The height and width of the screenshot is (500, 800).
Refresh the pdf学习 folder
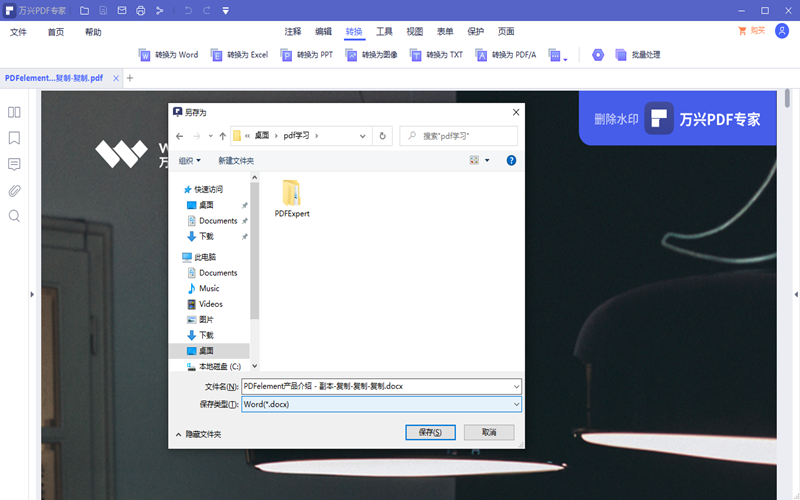[x=382, y=136]
